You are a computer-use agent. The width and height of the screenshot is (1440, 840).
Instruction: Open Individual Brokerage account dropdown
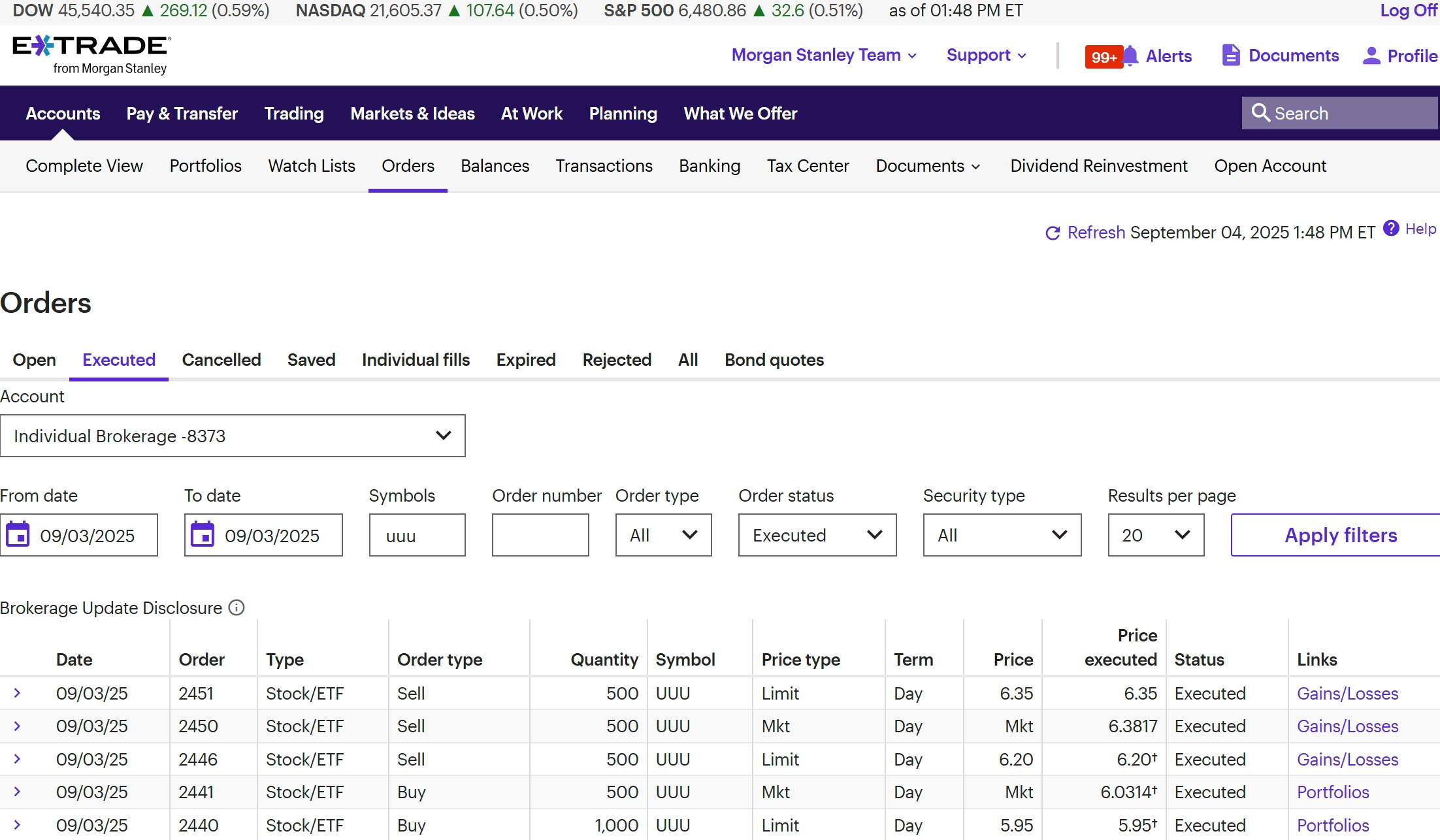click(x=233, y=436)
